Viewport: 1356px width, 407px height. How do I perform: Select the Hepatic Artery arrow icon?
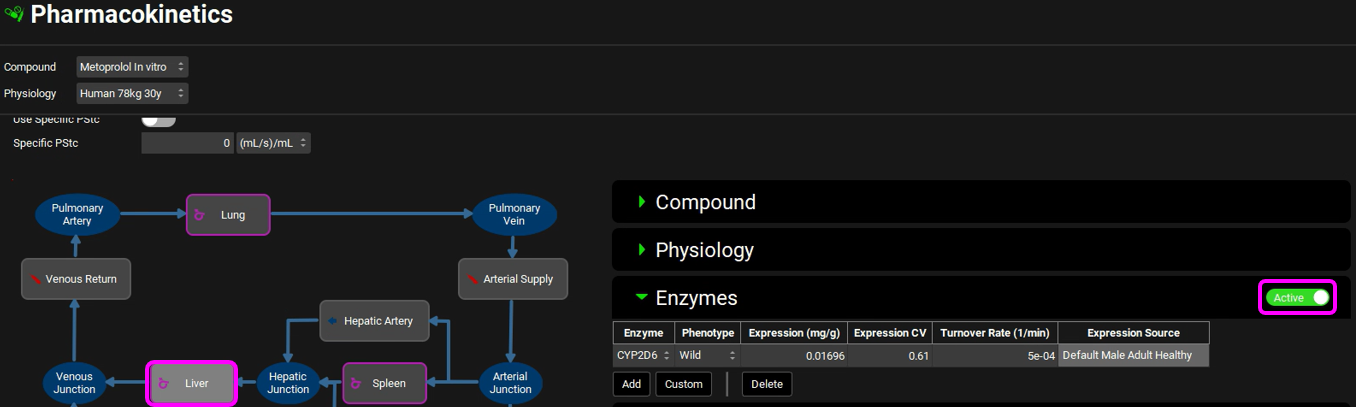[333, 321]
